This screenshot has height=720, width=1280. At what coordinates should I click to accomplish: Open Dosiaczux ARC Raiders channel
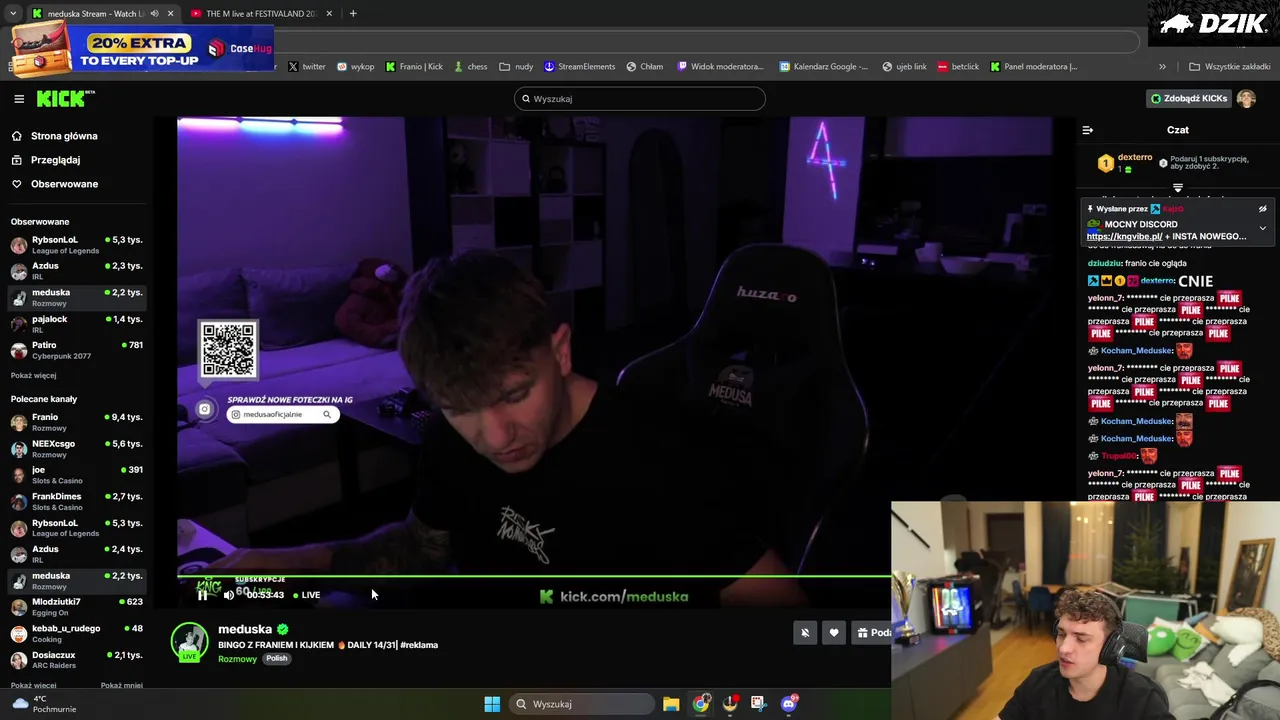tap(76, 660)
